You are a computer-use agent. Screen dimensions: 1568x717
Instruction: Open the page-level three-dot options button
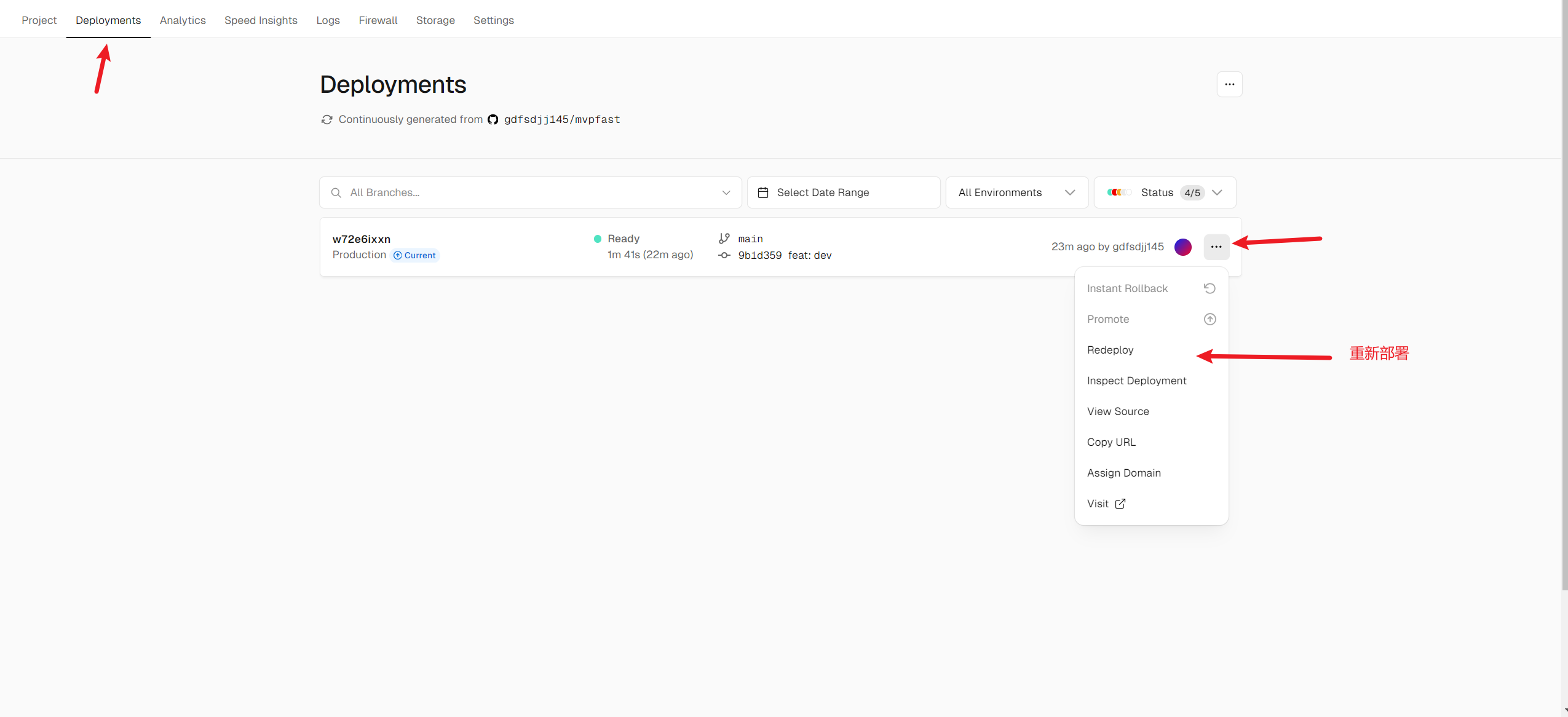pos(1229,84)
